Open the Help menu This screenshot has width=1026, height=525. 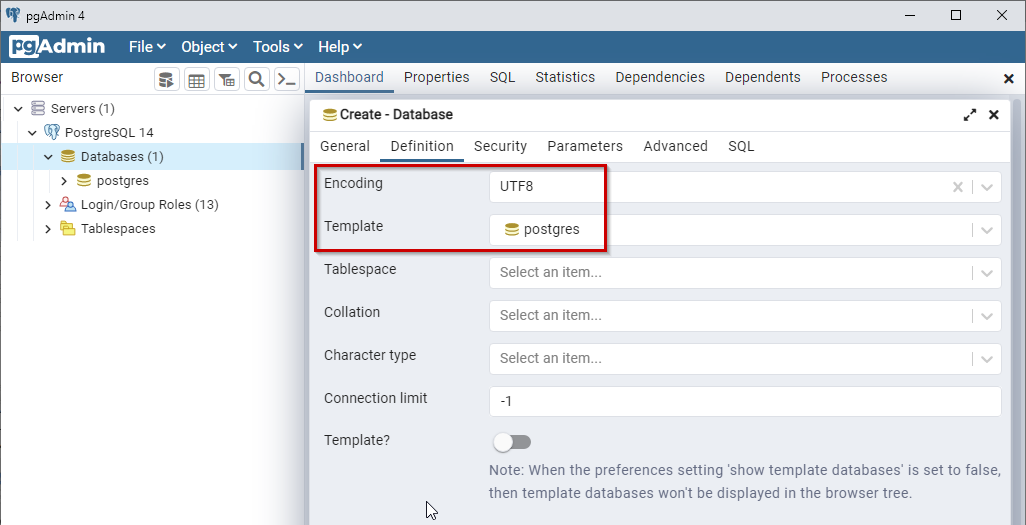click(x=339, y=46)
